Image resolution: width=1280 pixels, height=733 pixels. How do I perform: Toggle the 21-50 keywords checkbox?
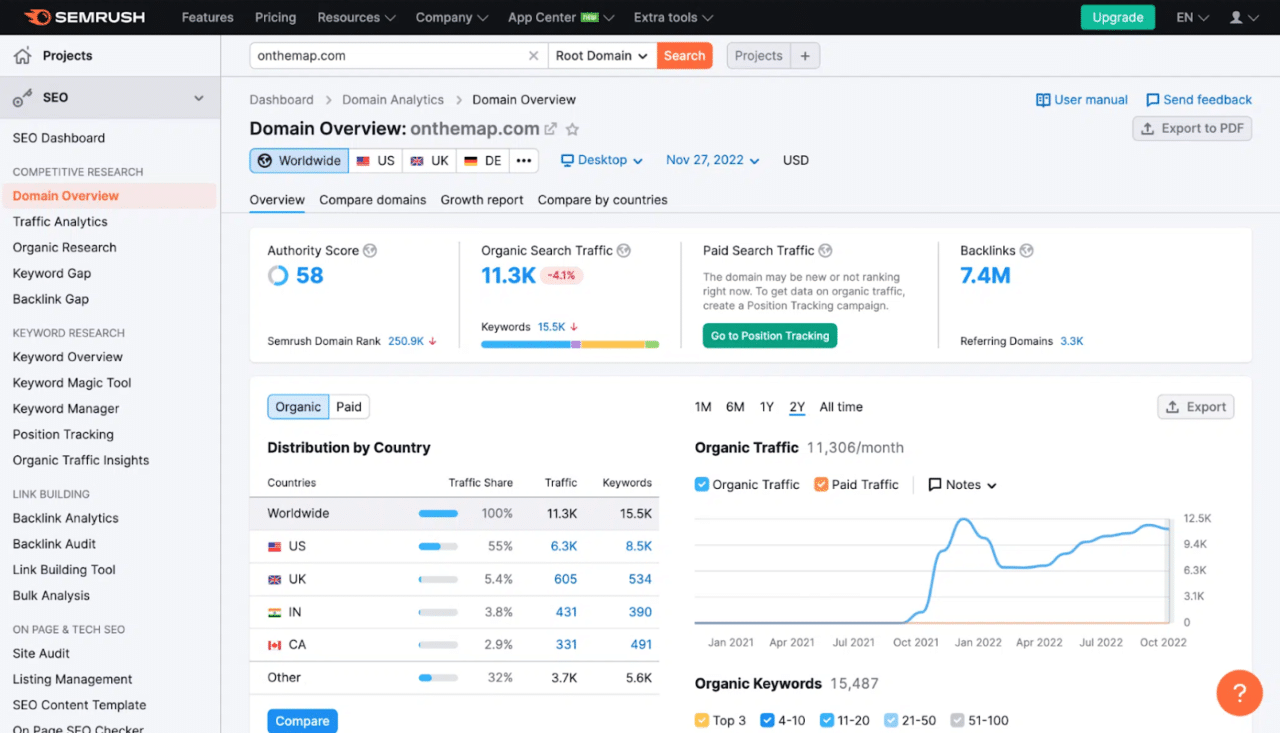tap(891, 721)
